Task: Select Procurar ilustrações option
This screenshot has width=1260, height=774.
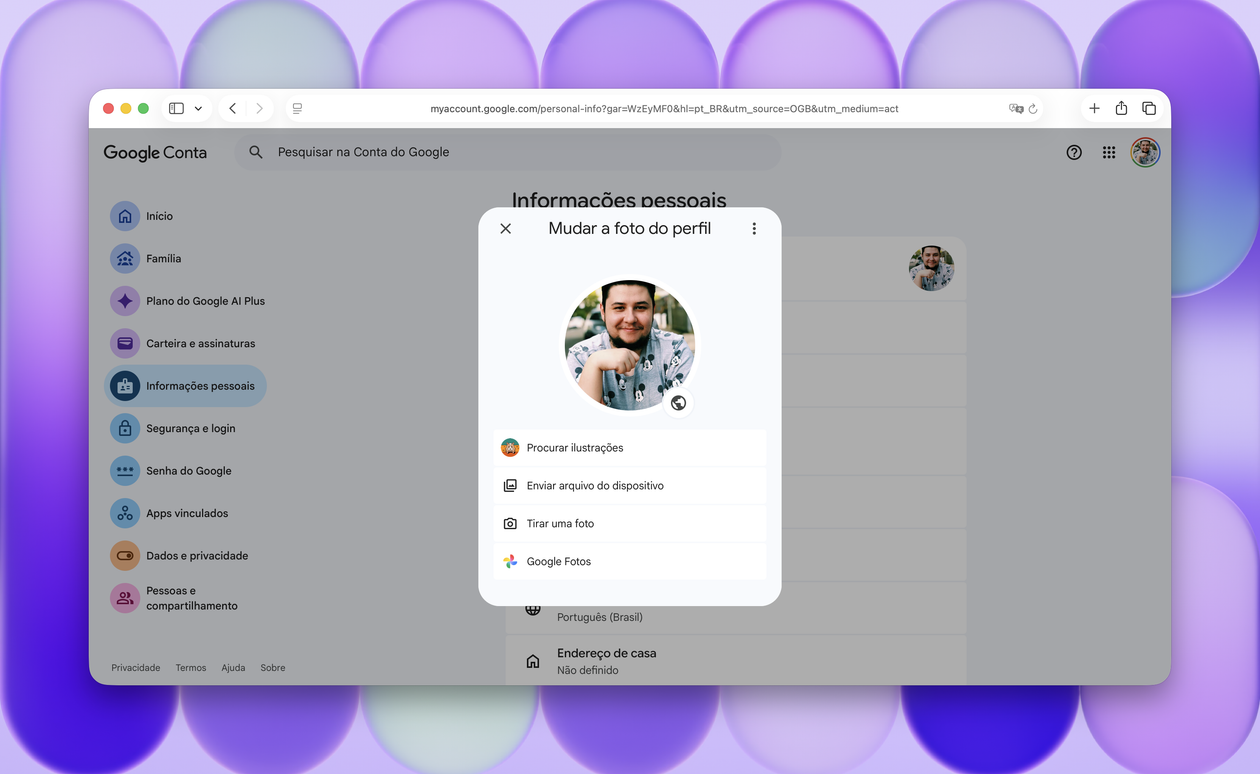Action: pyautogui.click(x=630, y=448)
